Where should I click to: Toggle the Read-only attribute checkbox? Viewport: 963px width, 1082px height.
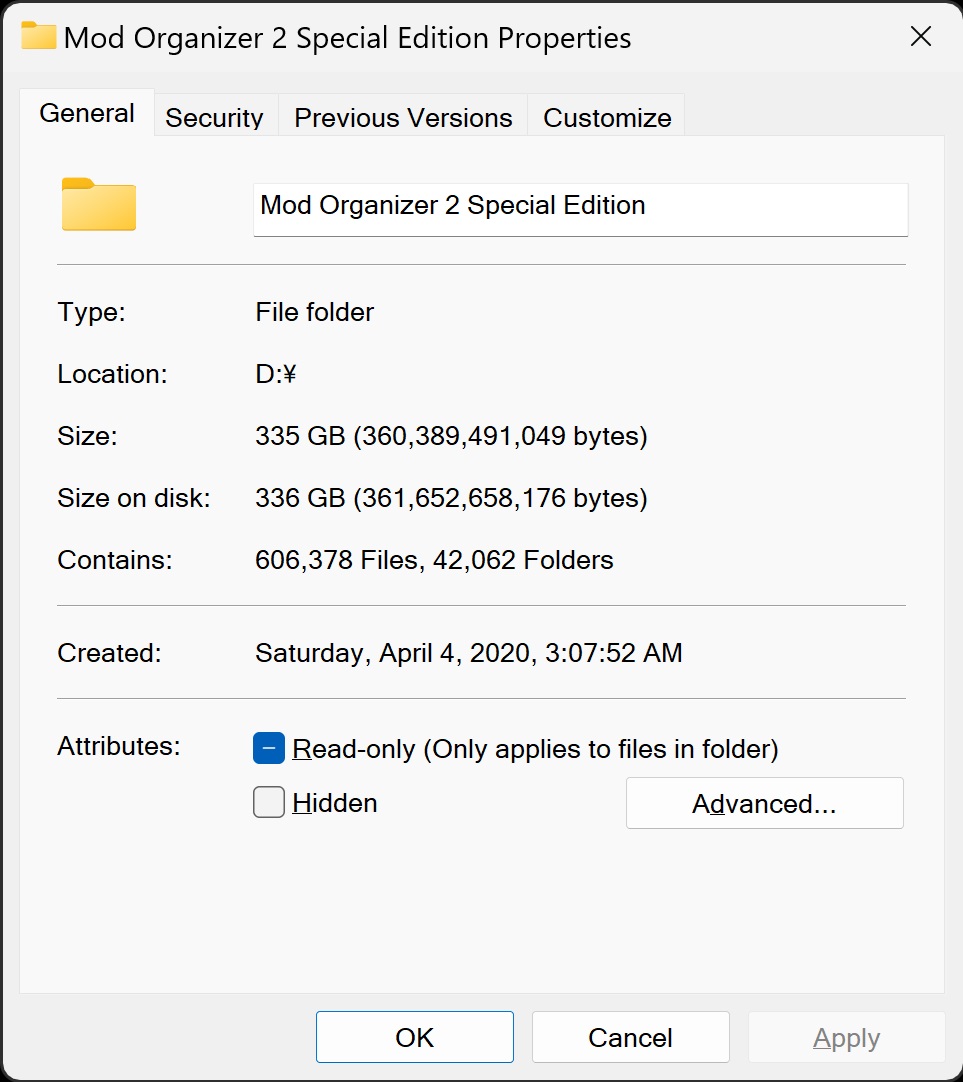coord(269,748)
